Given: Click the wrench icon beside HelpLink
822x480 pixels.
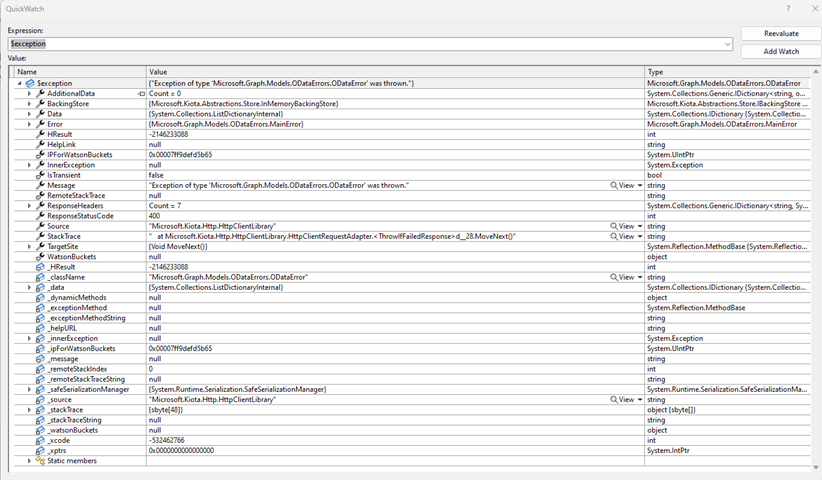Looking at the screenshot, I should pos(40,145).
